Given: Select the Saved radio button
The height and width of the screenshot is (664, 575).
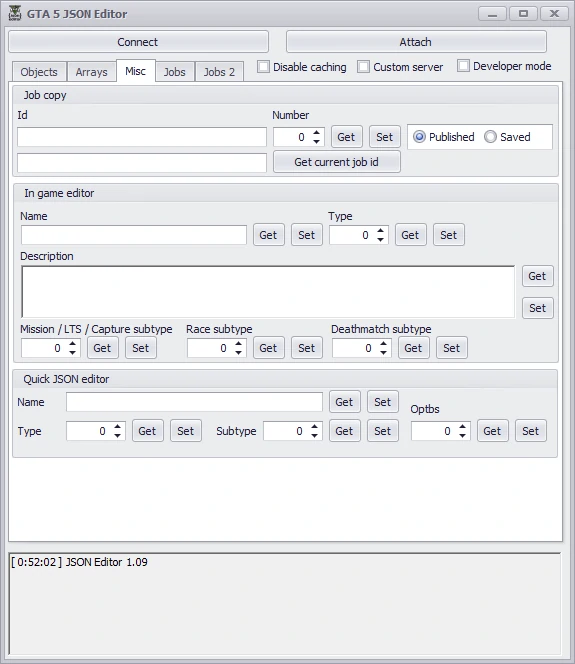Looking at the screenshot, I should click(490, 137).
